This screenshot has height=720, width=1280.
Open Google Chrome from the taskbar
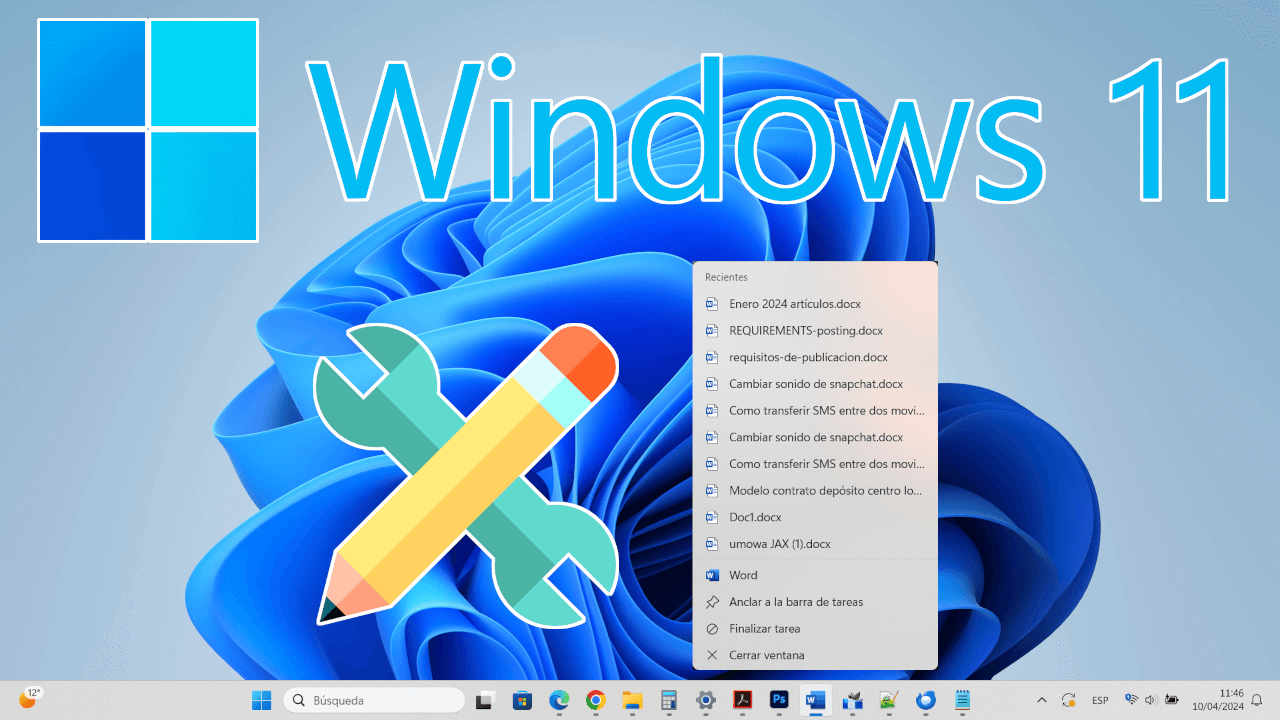point(595,700)
